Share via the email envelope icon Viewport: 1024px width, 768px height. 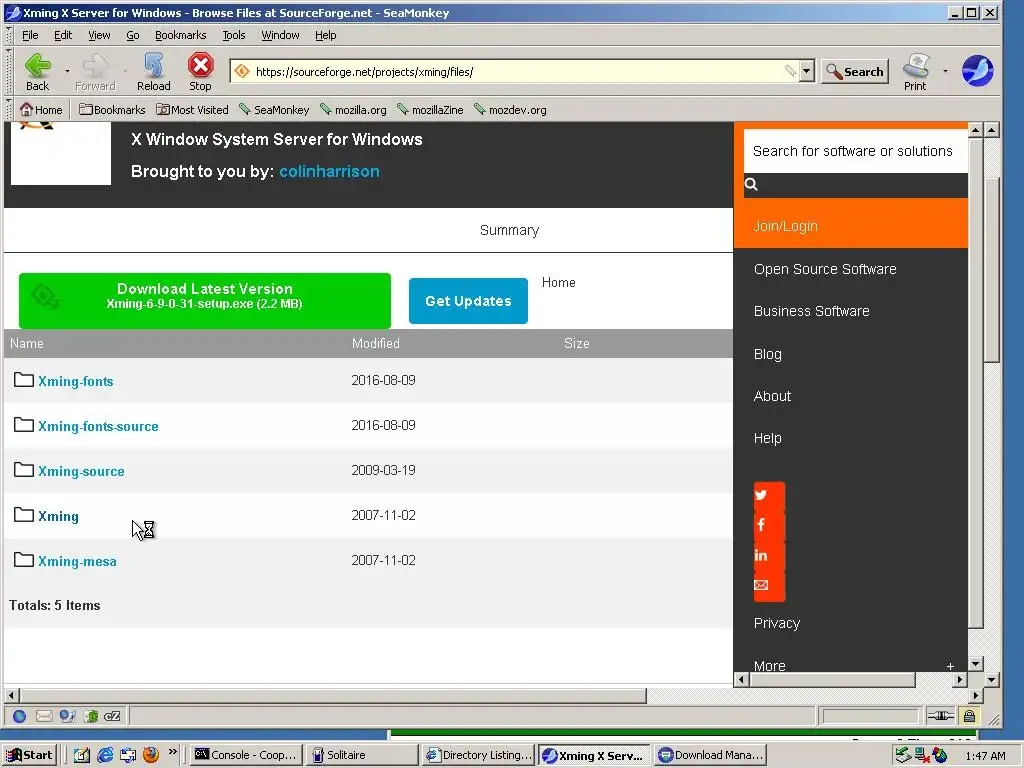[761, 585]
